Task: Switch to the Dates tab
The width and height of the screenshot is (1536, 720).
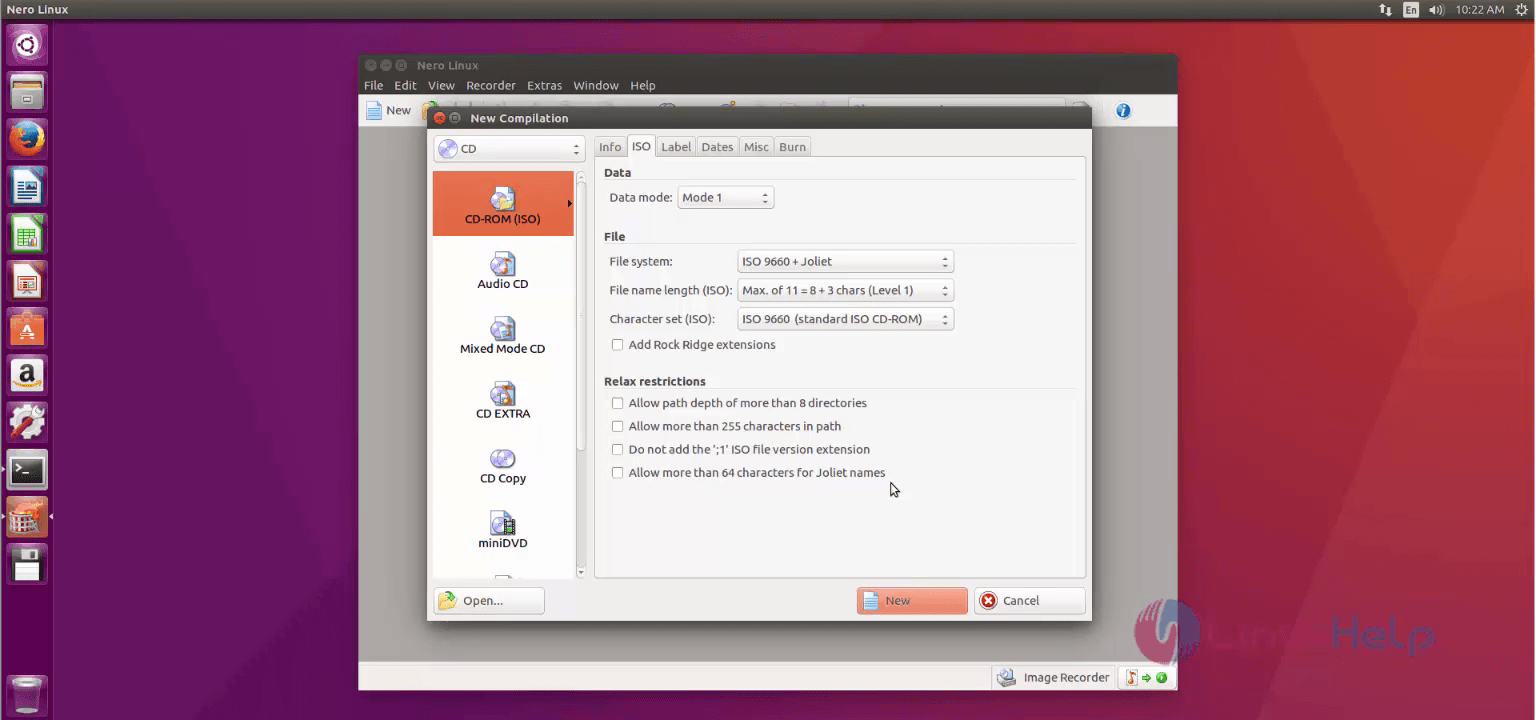Action: tap(717, 147)
